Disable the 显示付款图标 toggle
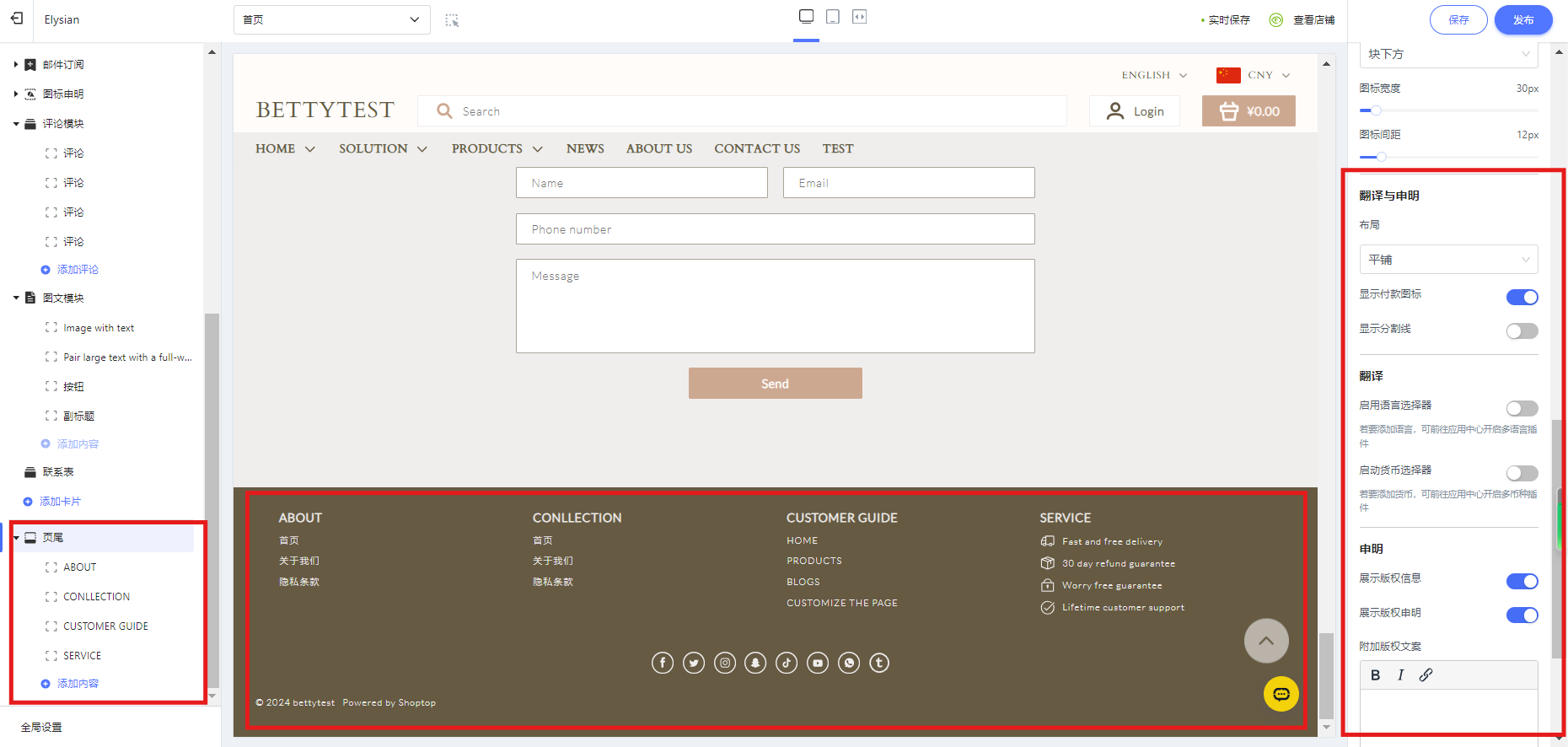Image resolution: width=1568 pixels, height=747 pixels. (1522, 297)
